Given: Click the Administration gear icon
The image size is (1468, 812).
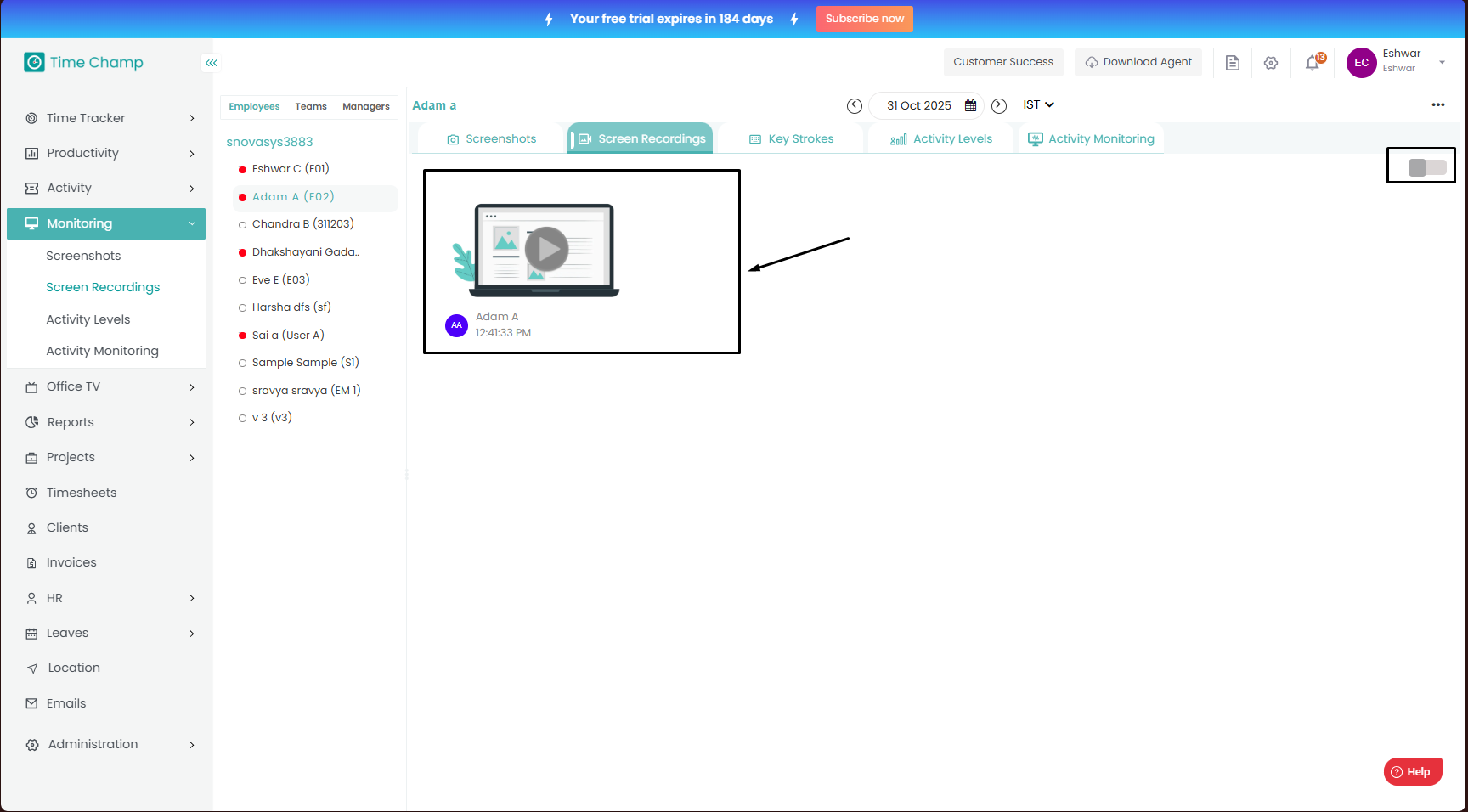Looking at the screenshot, I should click(32, 745).
